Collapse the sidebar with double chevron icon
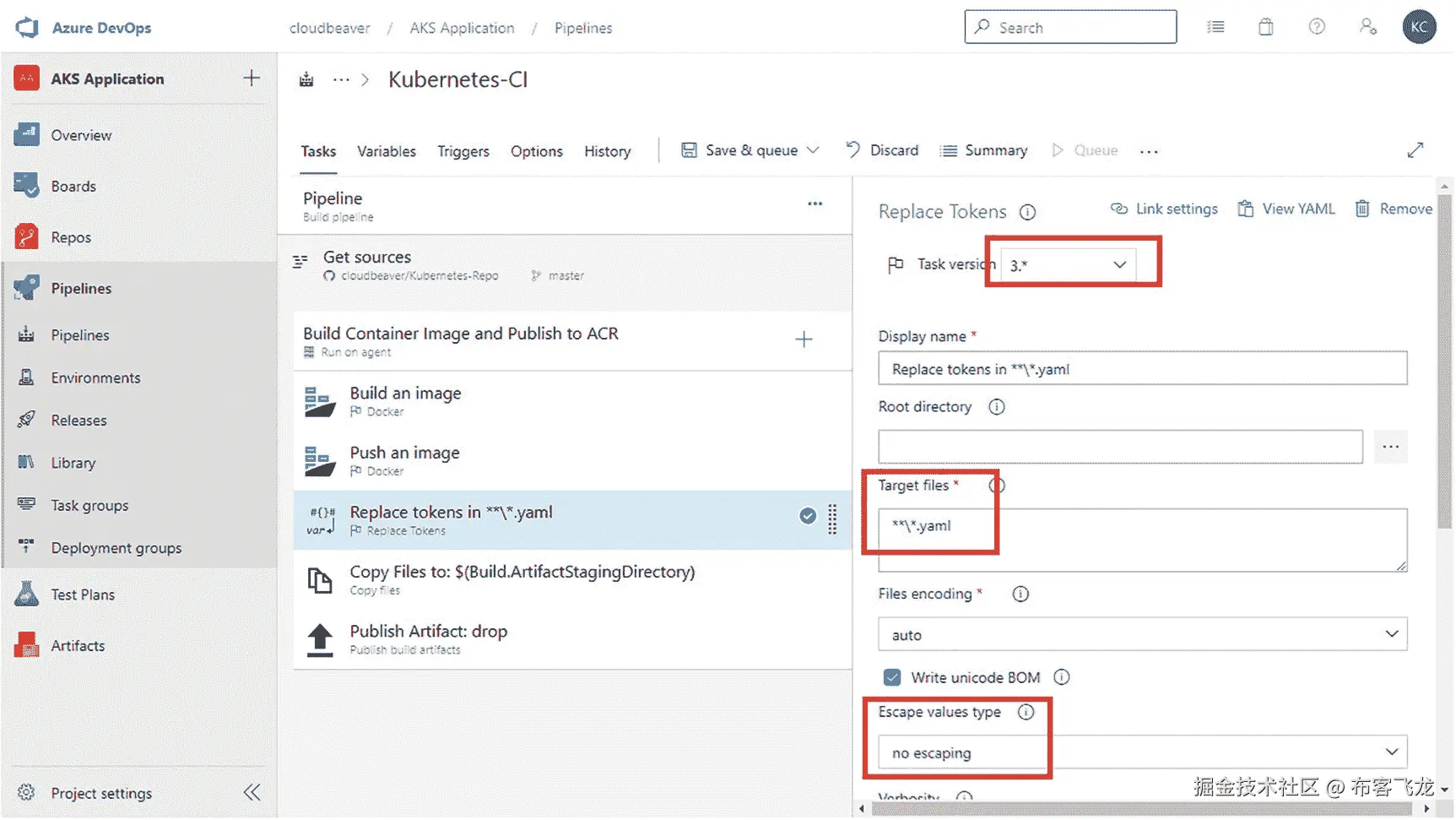Viewport: 1456px width, 820px height. pos(252,792)
